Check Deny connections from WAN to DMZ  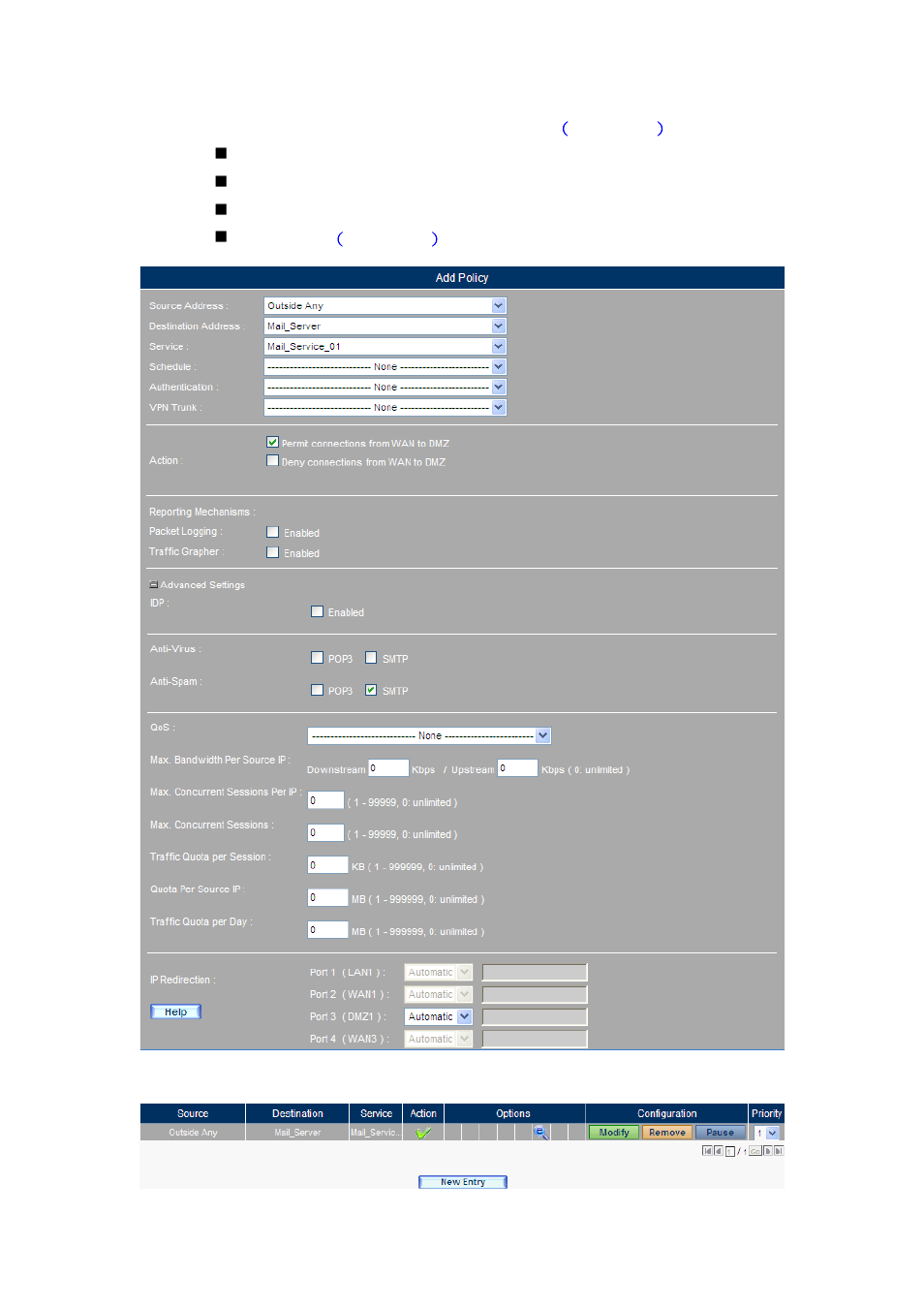tap(273, 461)
